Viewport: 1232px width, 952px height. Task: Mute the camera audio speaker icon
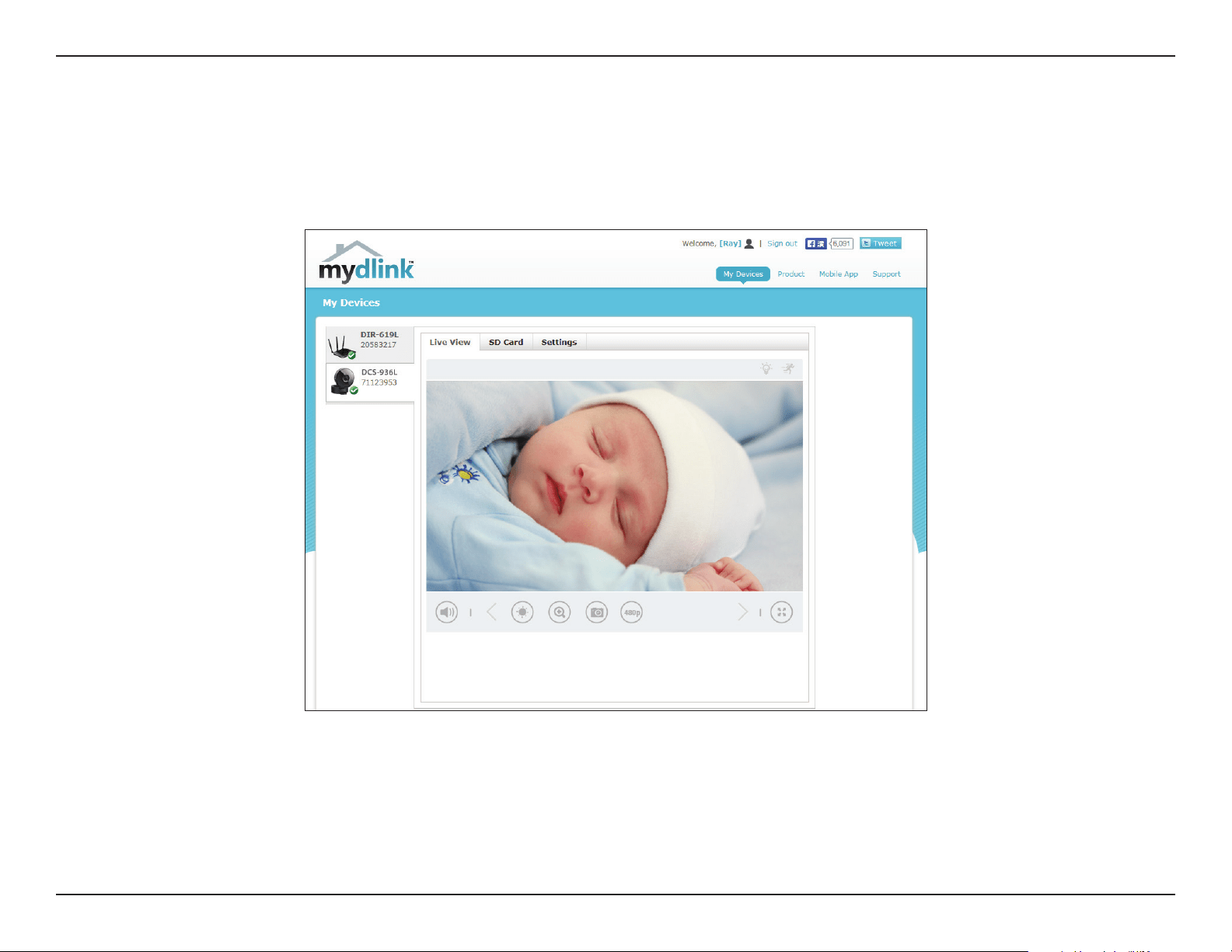point(447,612)
